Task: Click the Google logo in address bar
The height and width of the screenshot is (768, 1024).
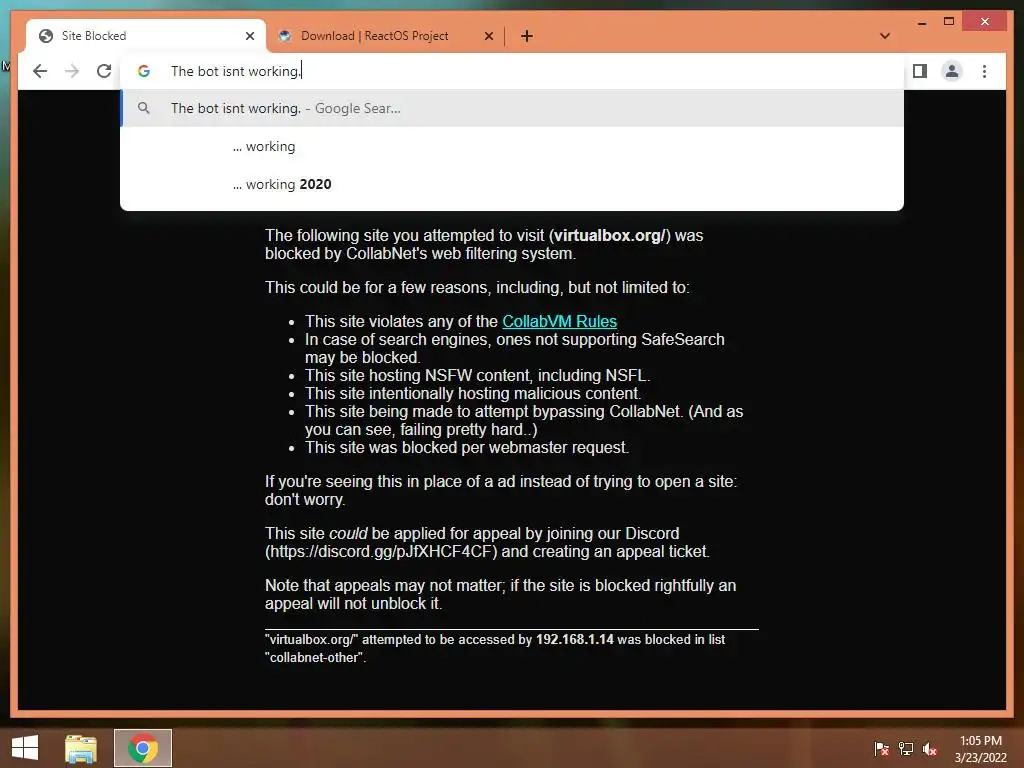Action: [144, 71]
